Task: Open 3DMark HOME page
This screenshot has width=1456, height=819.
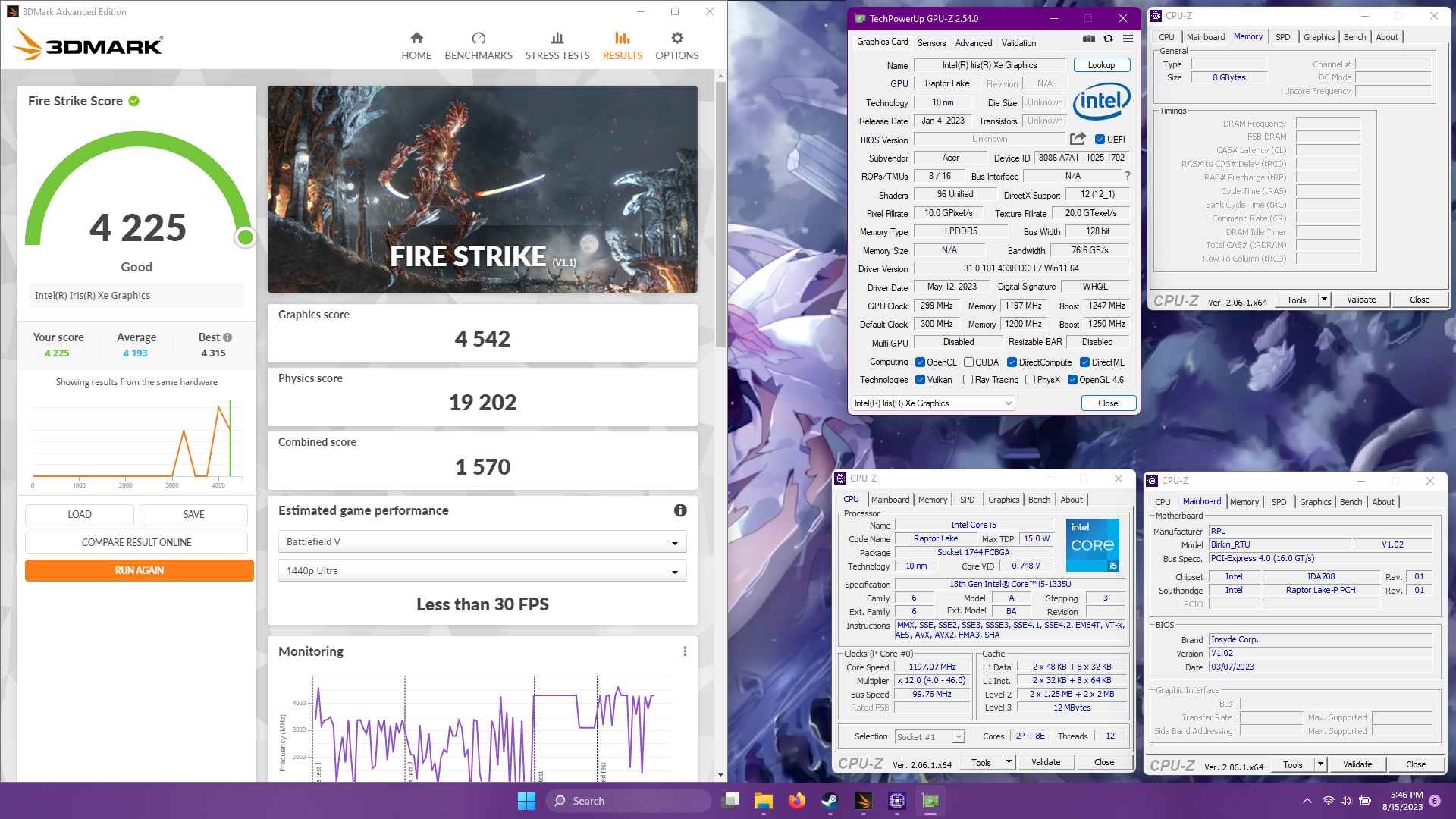Action: 416,46
